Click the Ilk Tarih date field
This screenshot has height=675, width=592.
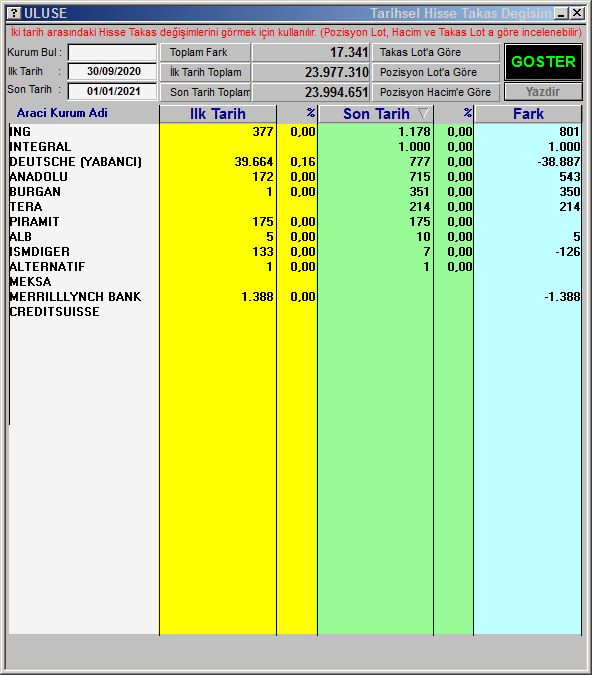point(112,71)
